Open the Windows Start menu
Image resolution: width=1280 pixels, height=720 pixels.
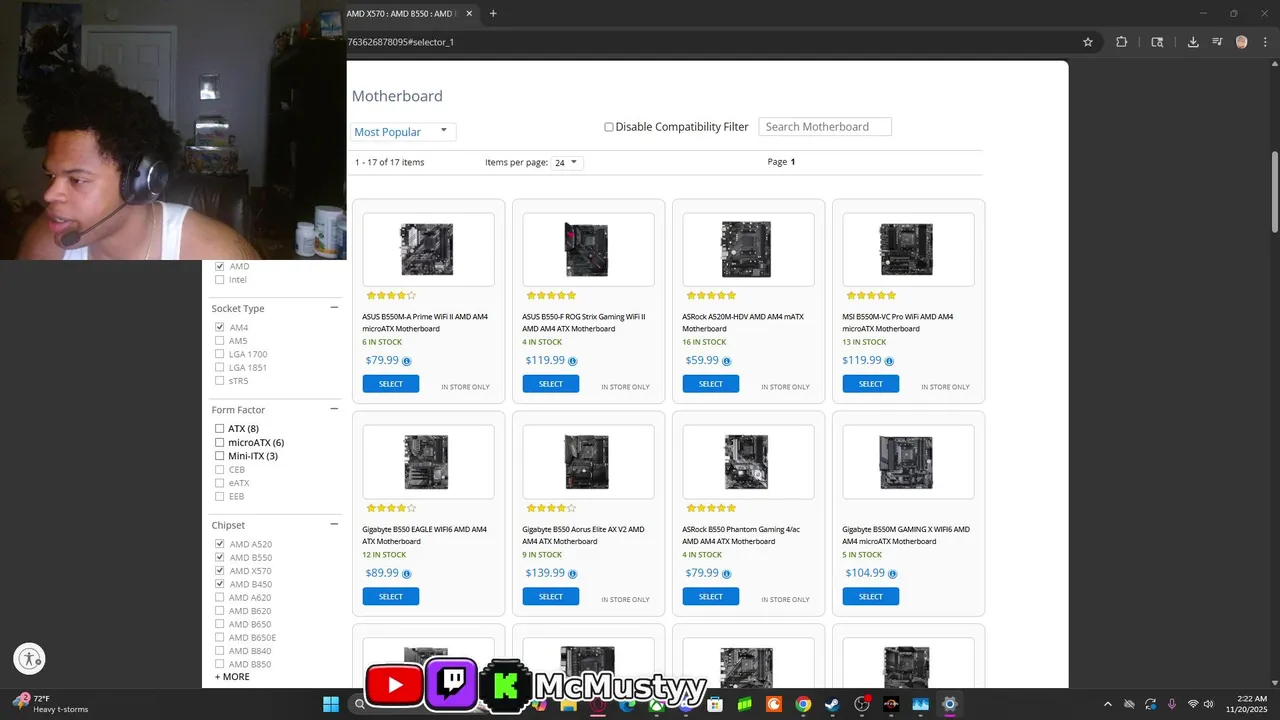[x=331, y=704]
